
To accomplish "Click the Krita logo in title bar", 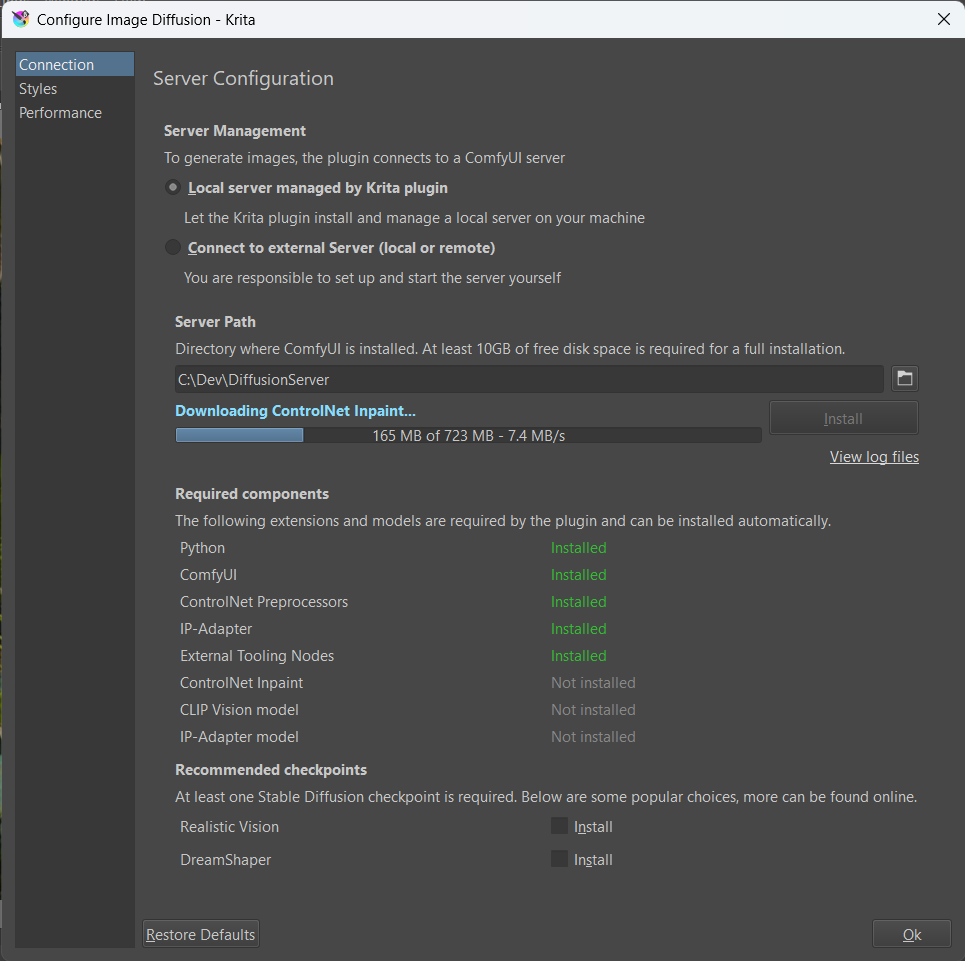I will [20, 19].
